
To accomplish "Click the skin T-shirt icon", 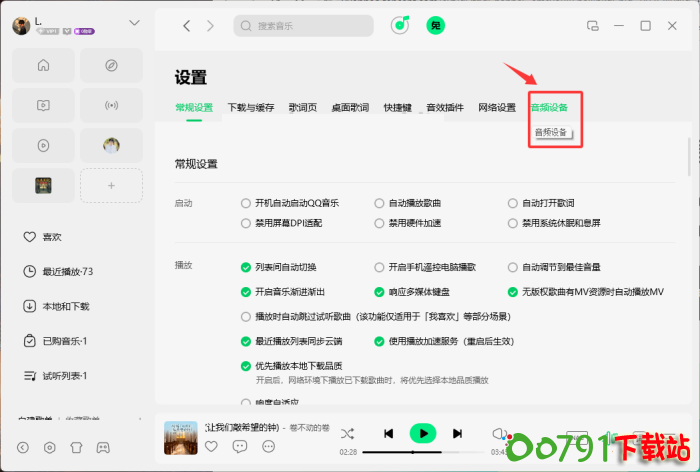I will pos(75,447).
